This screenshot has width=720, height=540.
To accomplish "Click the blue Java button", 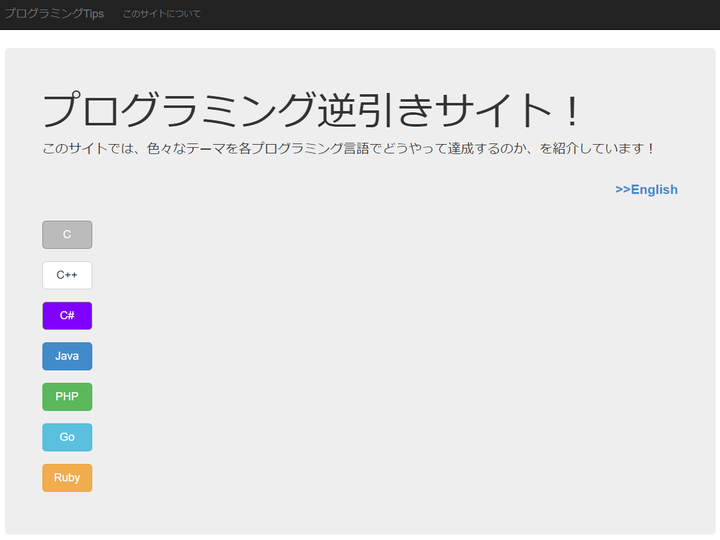I will pos(67,356).
